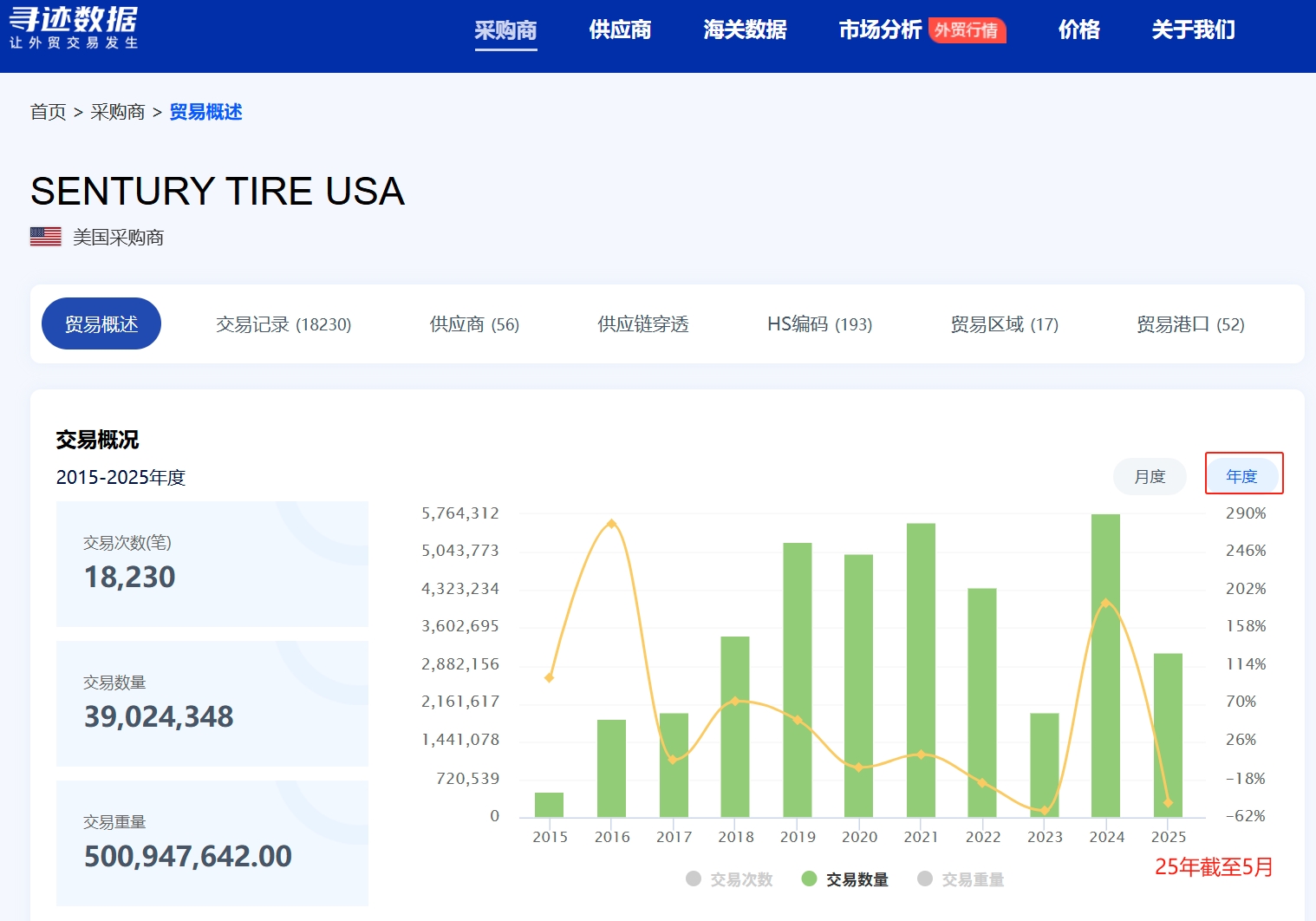Open the 贸易港口 (52) tab
Viewport: 1316px width, 921px height.
pos(1190,324)
